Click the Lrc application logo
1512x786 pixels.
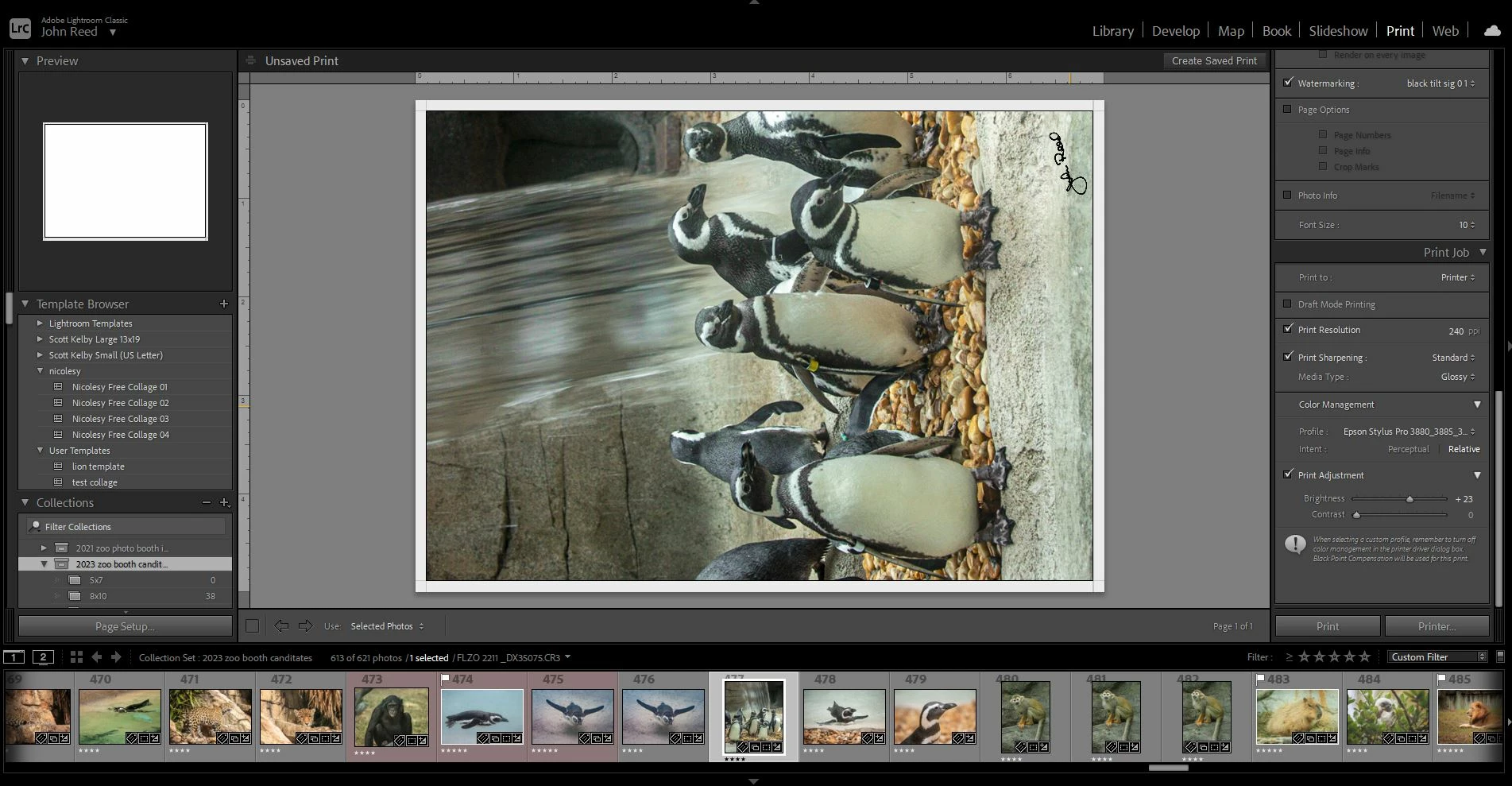(x=20, y=29)
